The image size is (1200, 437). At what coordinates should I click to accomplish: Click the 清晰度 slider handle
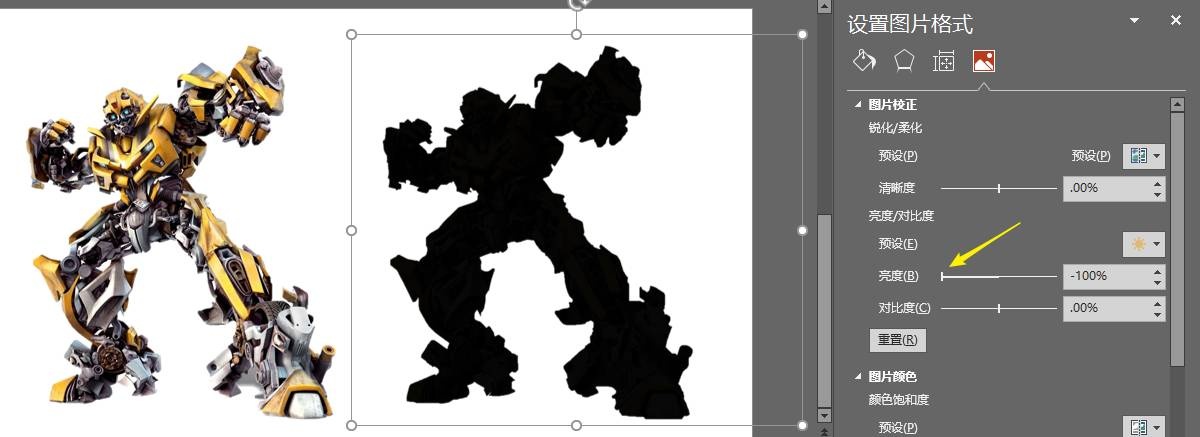coord(999,188)
